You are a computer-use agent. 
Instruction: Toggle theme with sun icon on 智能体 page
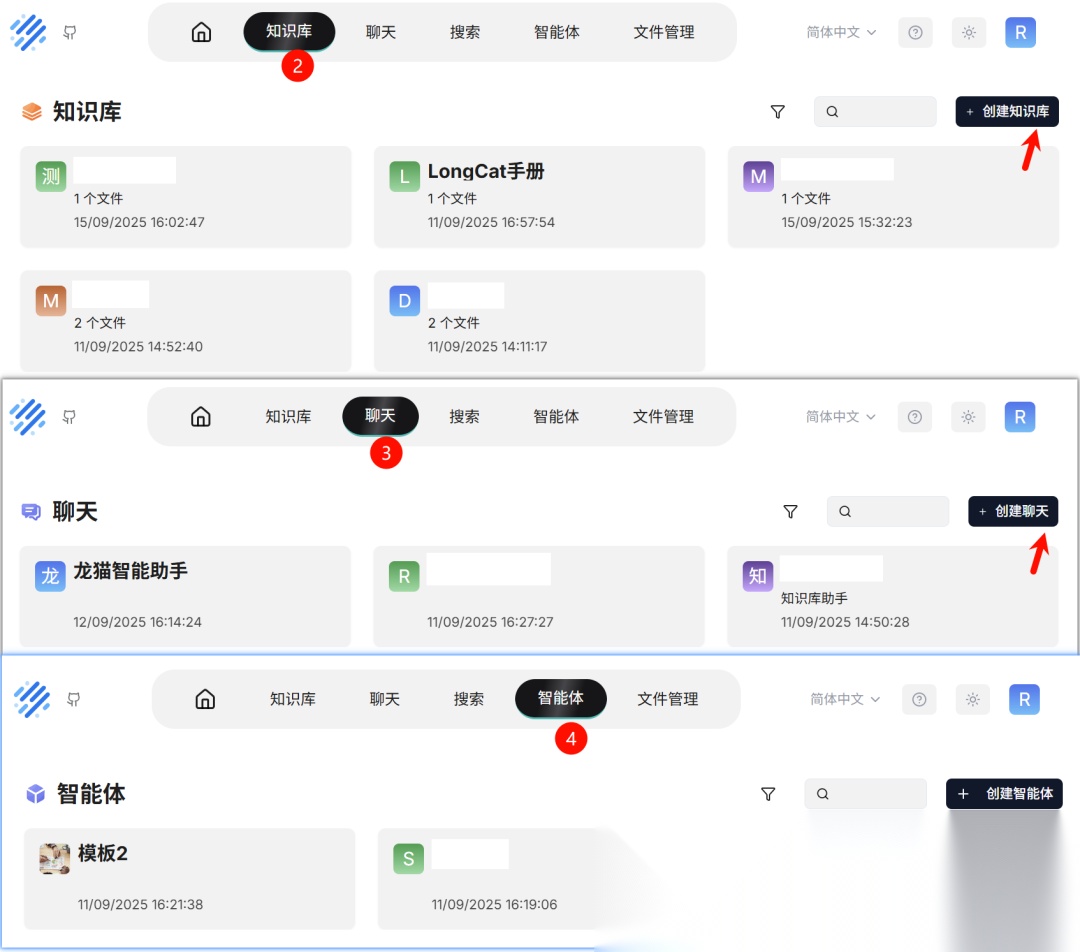click(x=972, y=699)
